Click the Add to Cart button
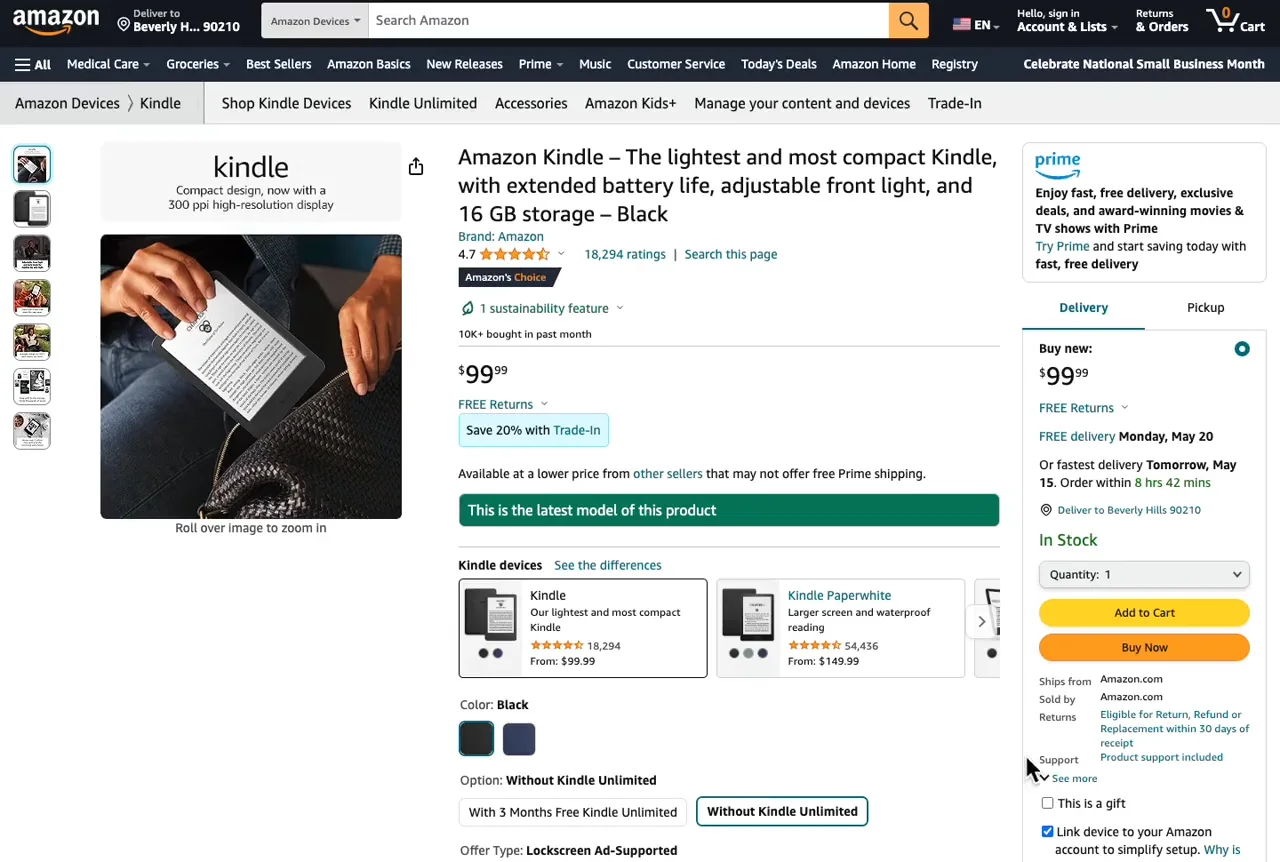Viewport: 1280px width, 862px height. coord(1144,612)
